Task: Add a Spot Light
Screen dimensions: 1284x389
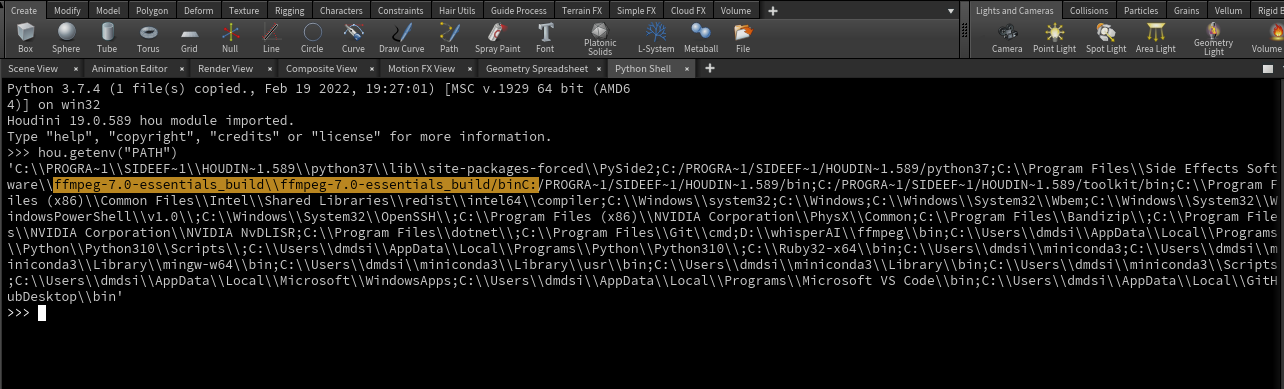Action: [1106, 38]
